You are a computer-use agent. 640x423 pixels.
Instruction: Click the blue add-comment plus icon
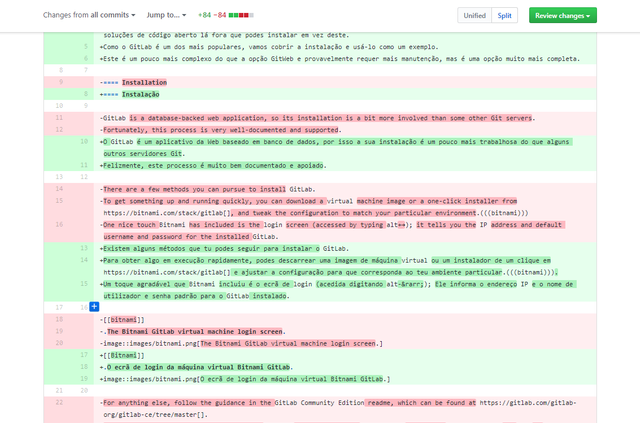[94, 307]
